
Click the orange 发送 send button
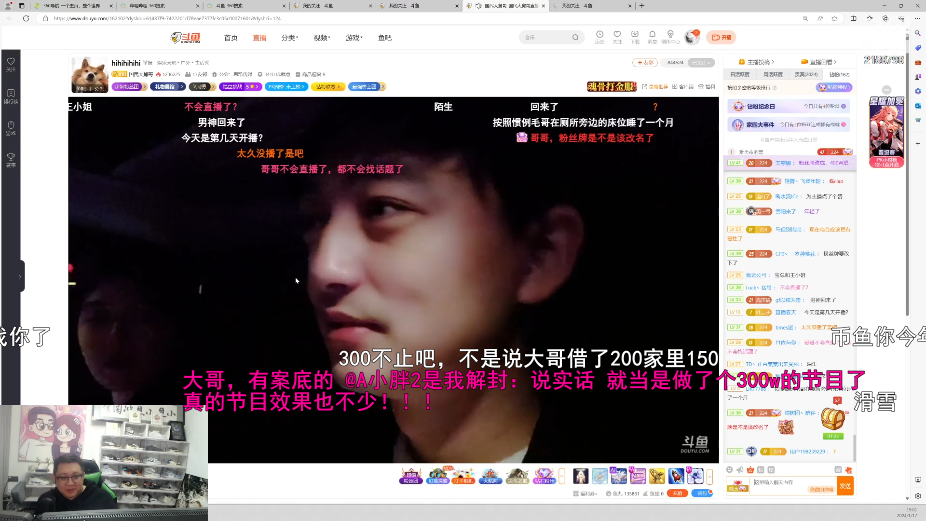point(845,486)
